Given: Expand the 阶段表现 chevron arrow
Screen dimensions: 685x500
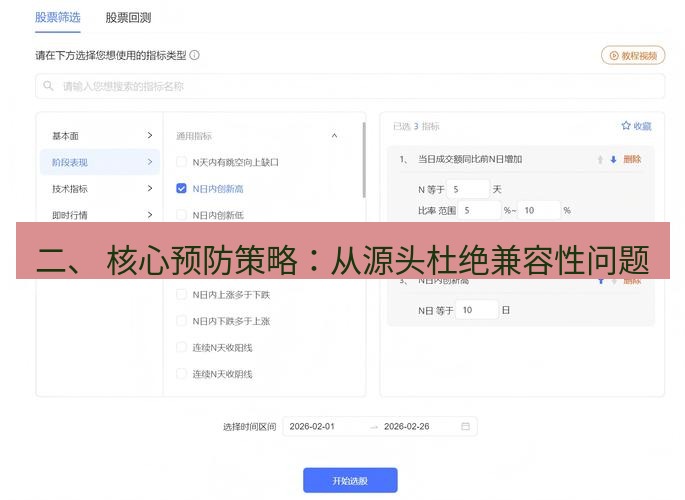Looking at the screenshot, I should click(150, 162).
